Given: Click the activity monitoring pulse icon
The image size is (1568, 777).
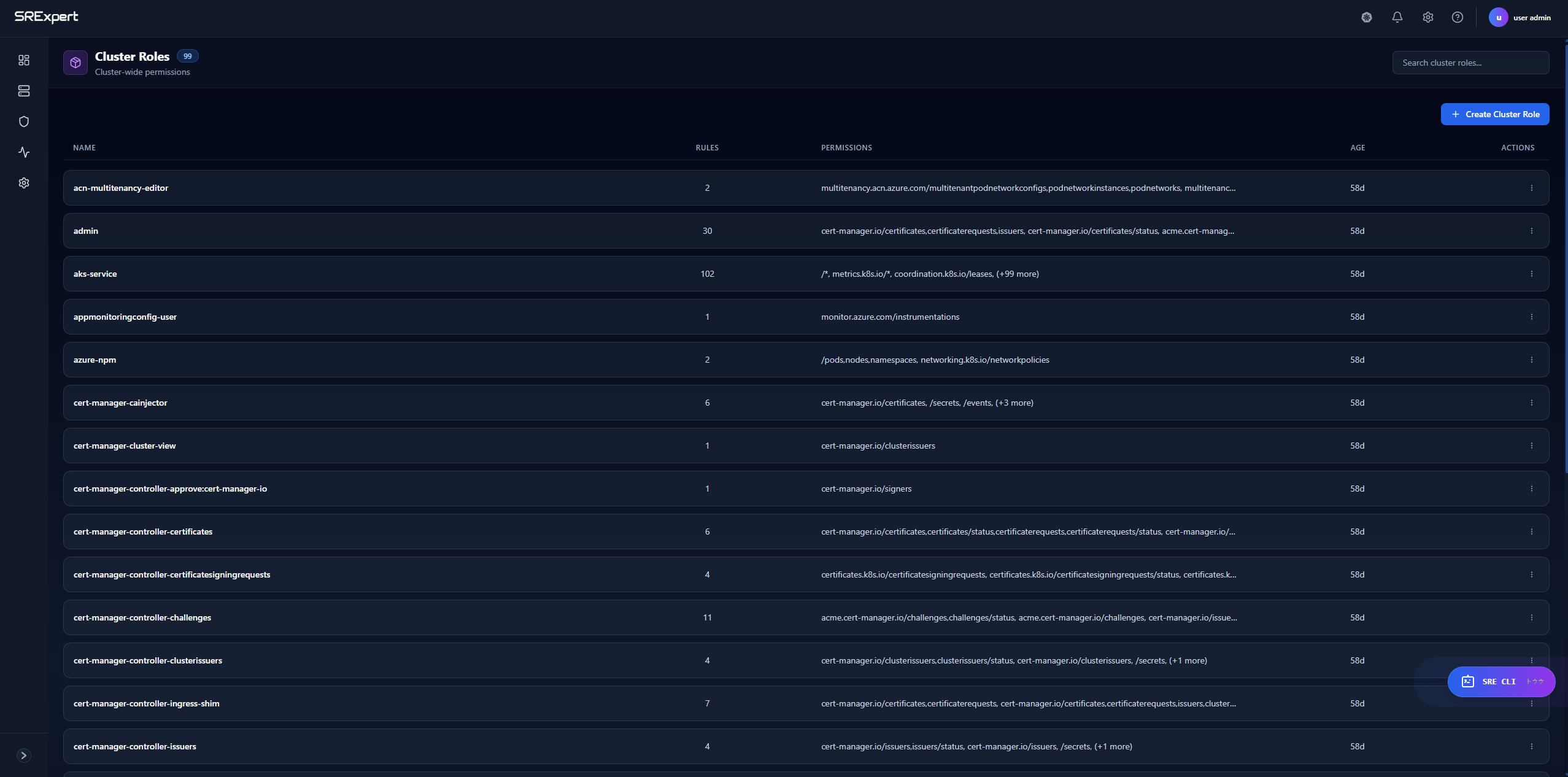Looking at the screenshot, I should [x=24, y=152].
